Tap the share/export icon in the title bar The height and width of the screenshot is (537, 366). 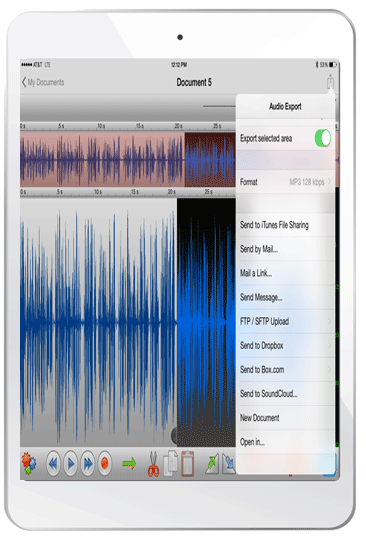(x=330, y=82)
